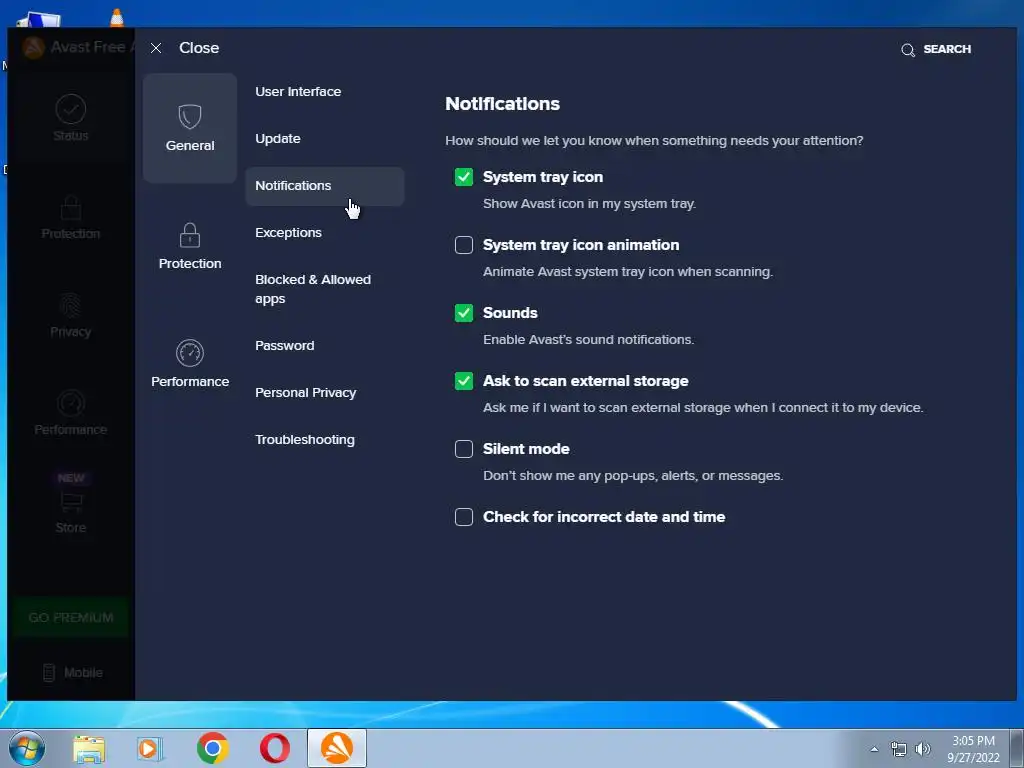The image size is (1024, 768).
Task: Click the 'Show Avast icon in my system tray.' text
Action: click(589, 204)
